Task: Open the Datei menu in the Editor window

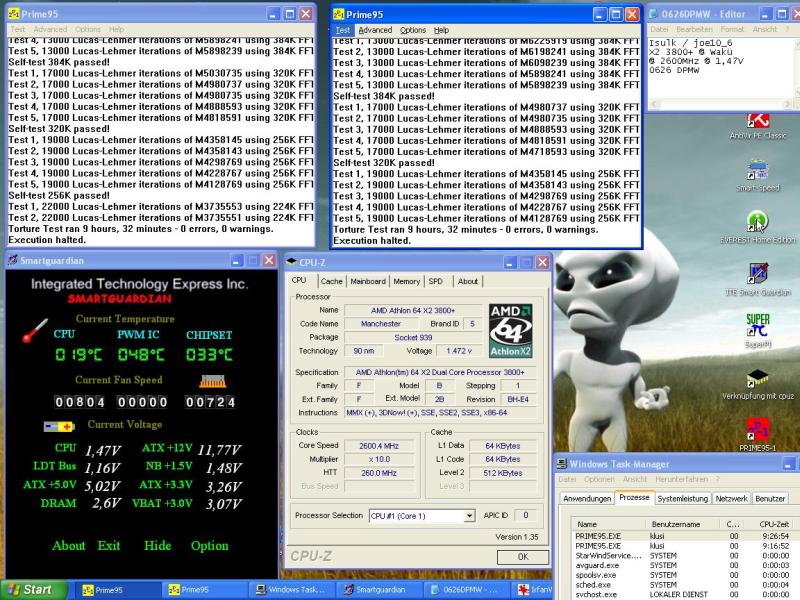Action: (659, 29)
